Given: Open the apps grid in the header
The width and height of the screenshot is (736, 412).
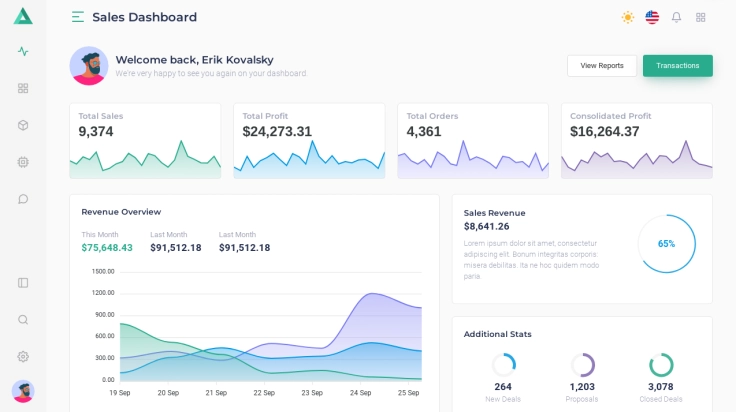Looking at the screenshot, I should tap(701, 17).
